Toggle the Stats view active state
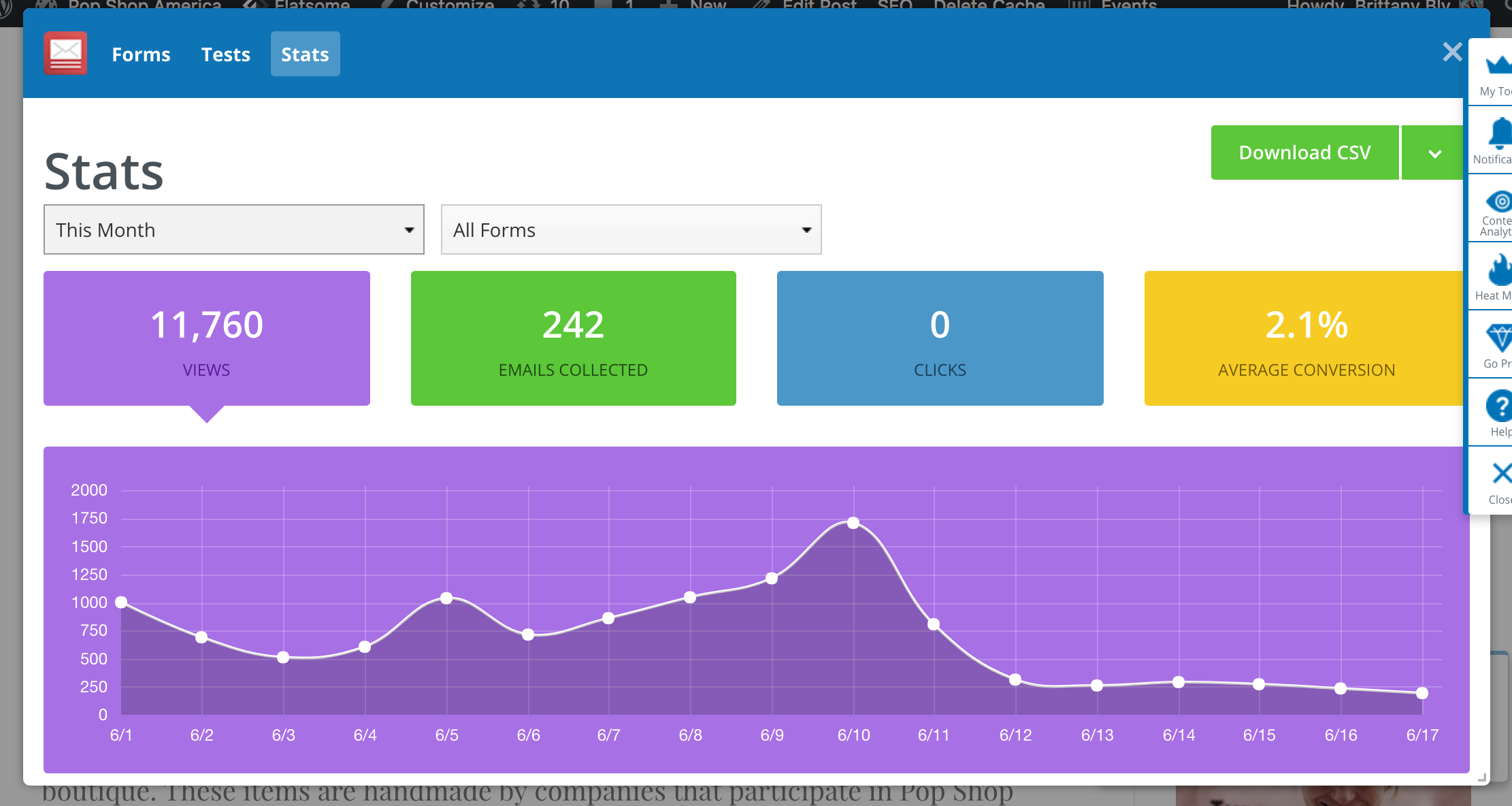The height and width of the screenshot is (806, 1512). (x=305, y=54)
